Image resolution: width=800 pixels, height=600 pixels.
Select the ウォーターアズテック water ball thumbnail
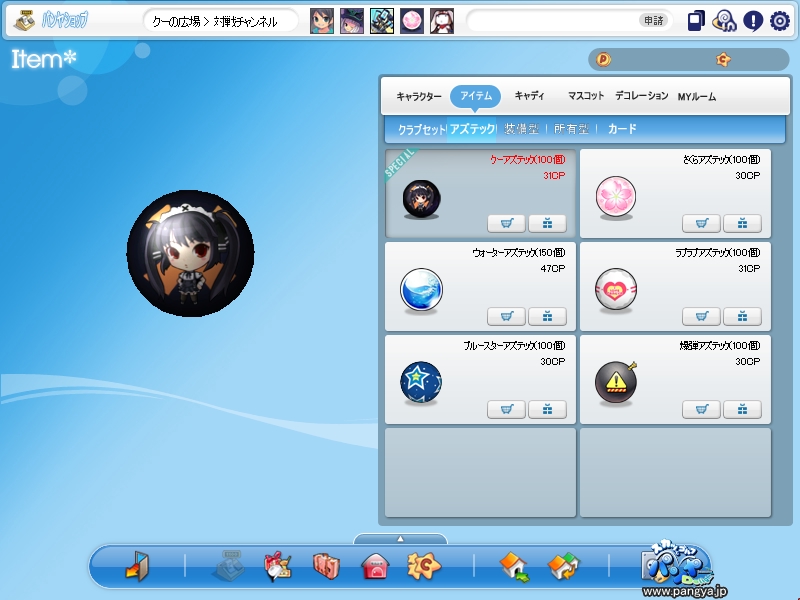point(421,291)
